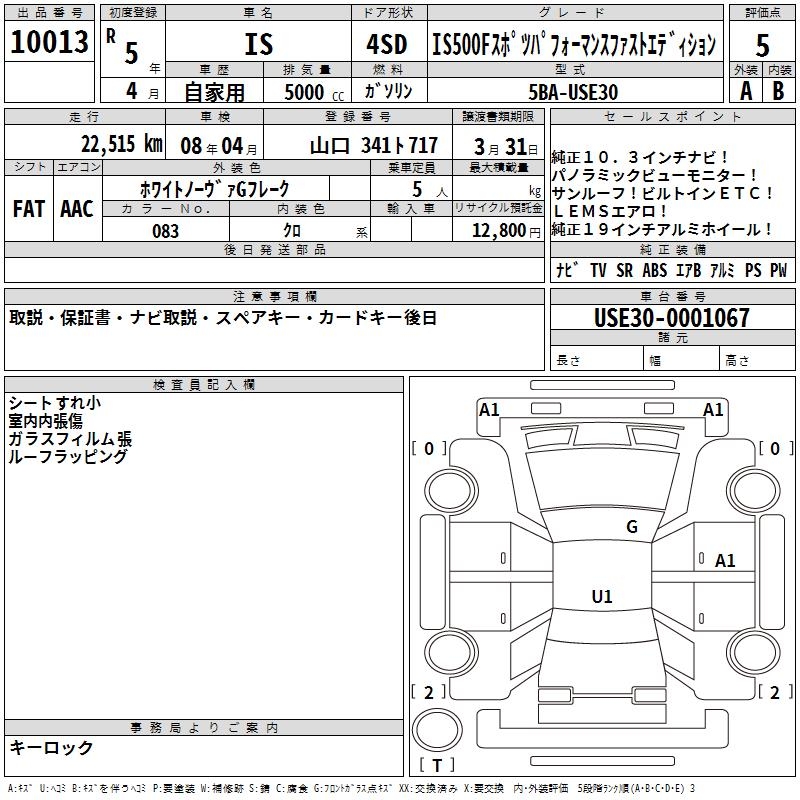Click the 長さ dimension field

pos(596,359)
